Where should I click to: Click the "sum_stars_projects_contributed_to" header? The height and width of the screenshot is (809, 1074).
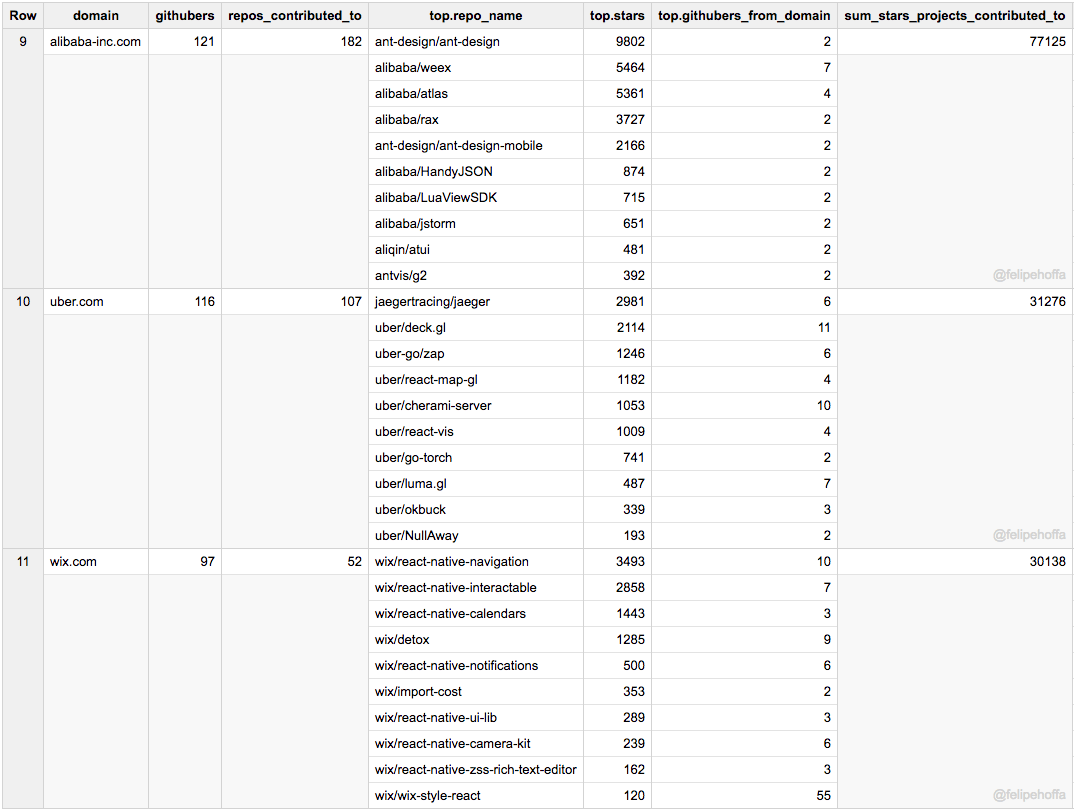(954, 16)
